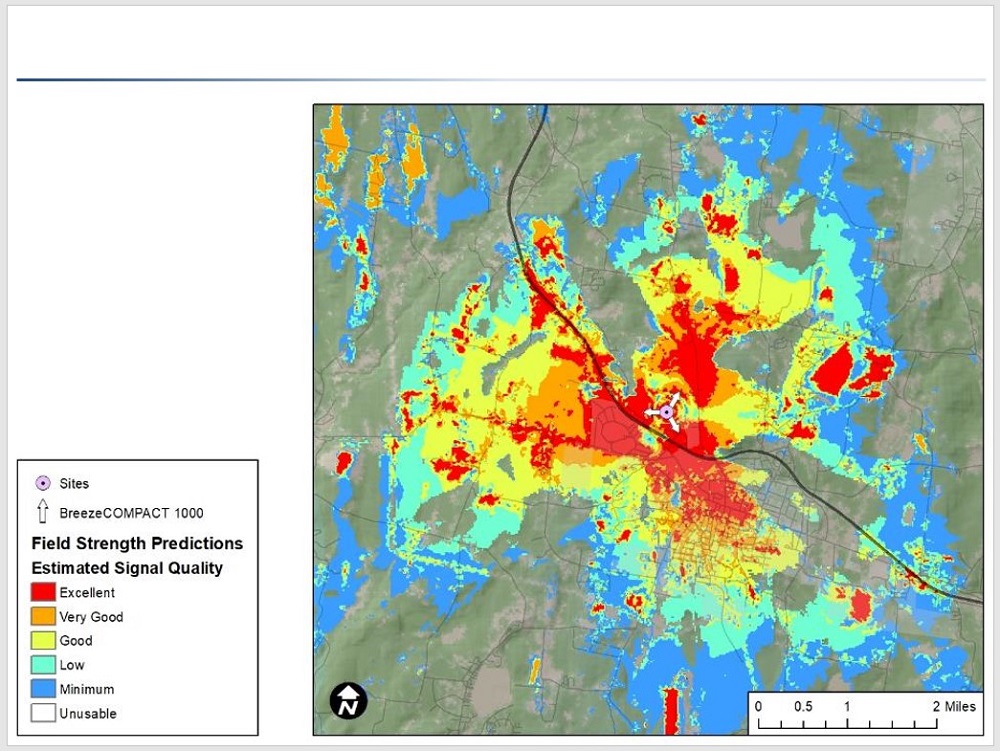Select the blue Minimum color swatch

tap(43, 689)
